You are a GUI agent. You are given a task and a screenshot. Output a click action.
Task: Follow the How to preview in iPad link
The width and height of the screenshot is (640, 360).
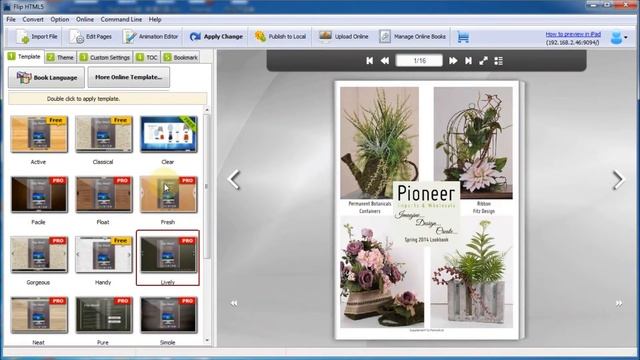click(x=573, y=34)
